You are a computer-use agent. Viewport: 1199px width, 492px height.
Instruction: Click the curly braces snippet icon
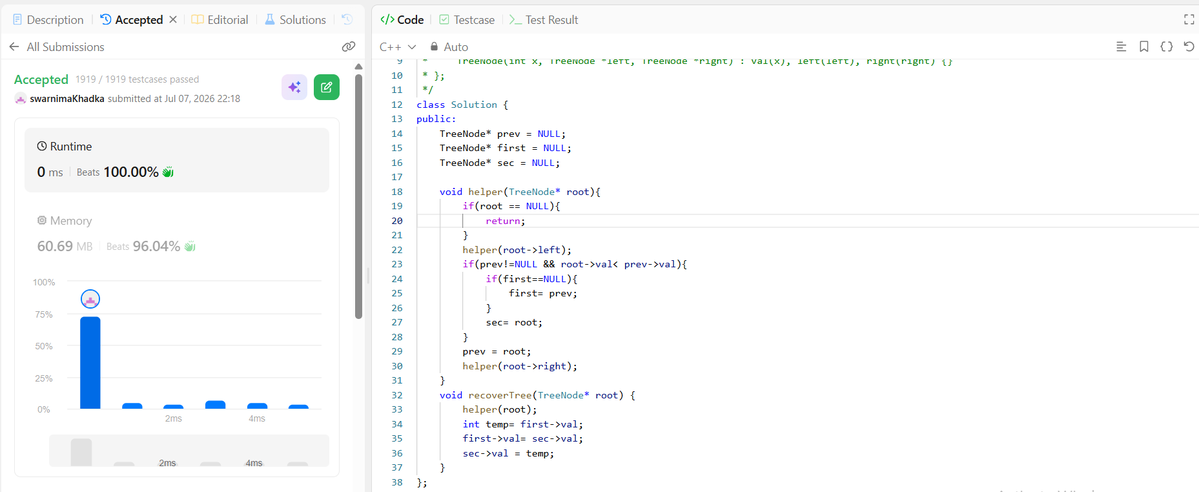tap(1166, 47)
